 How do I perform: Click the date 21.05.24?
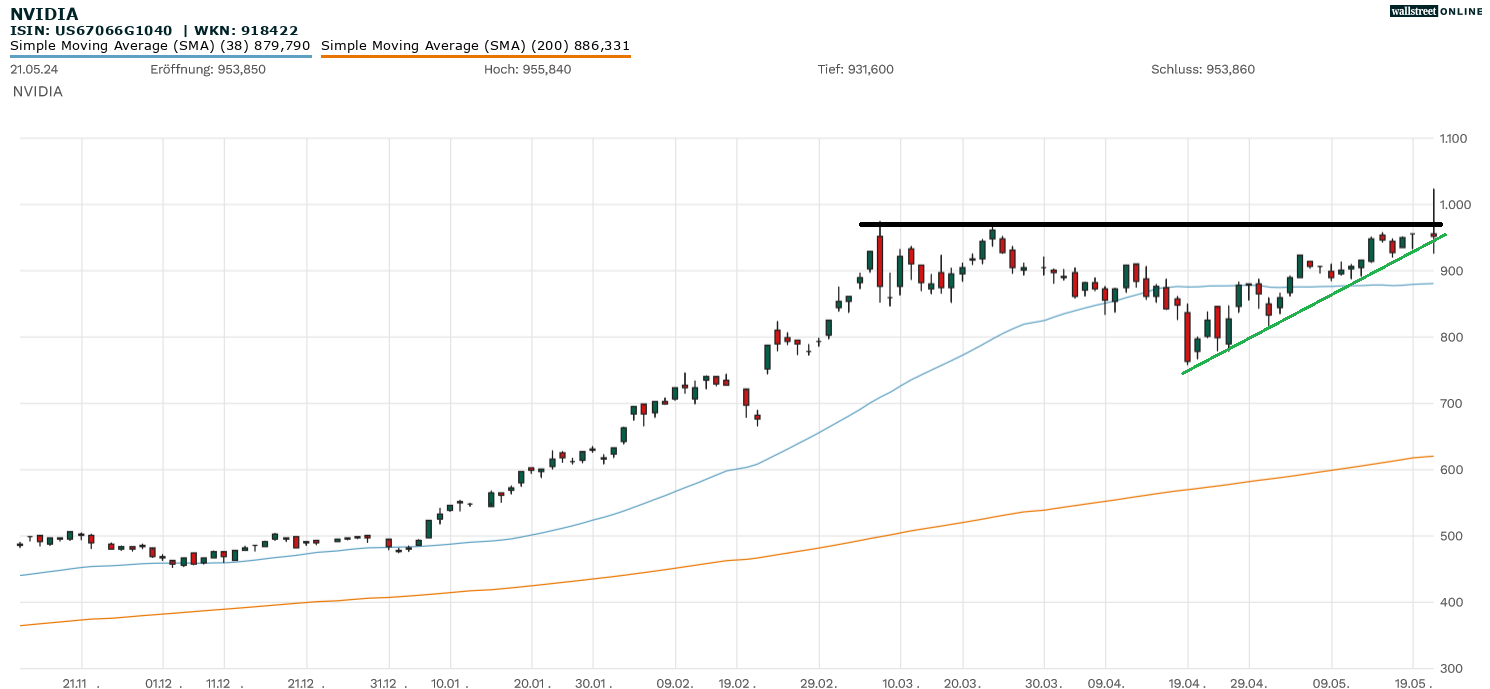[34, 69]
